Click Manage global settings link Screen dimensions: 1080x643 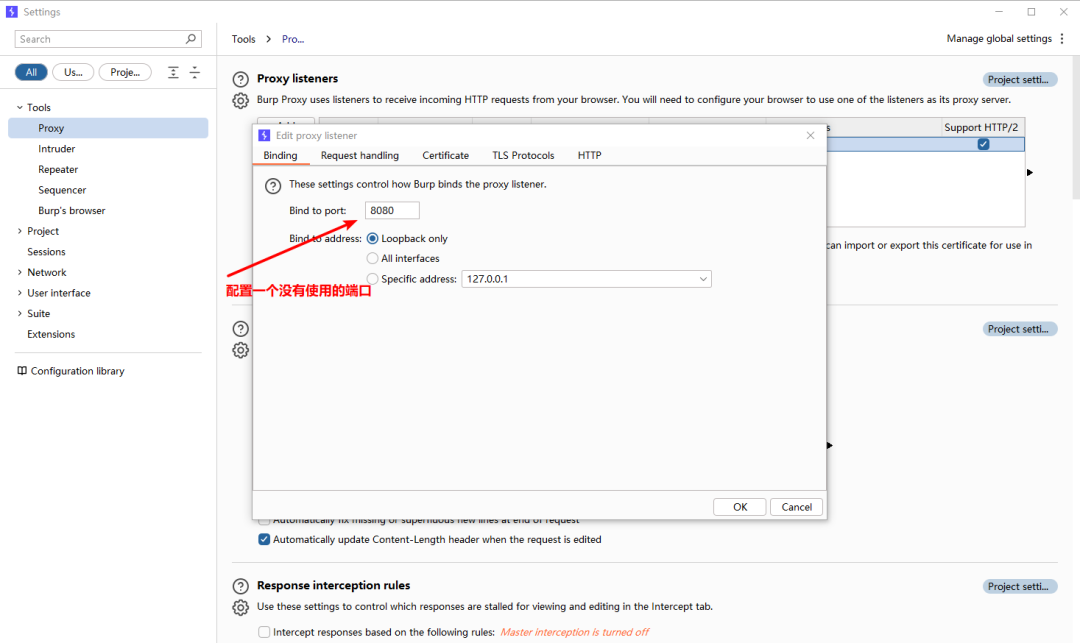pos(999,39)
